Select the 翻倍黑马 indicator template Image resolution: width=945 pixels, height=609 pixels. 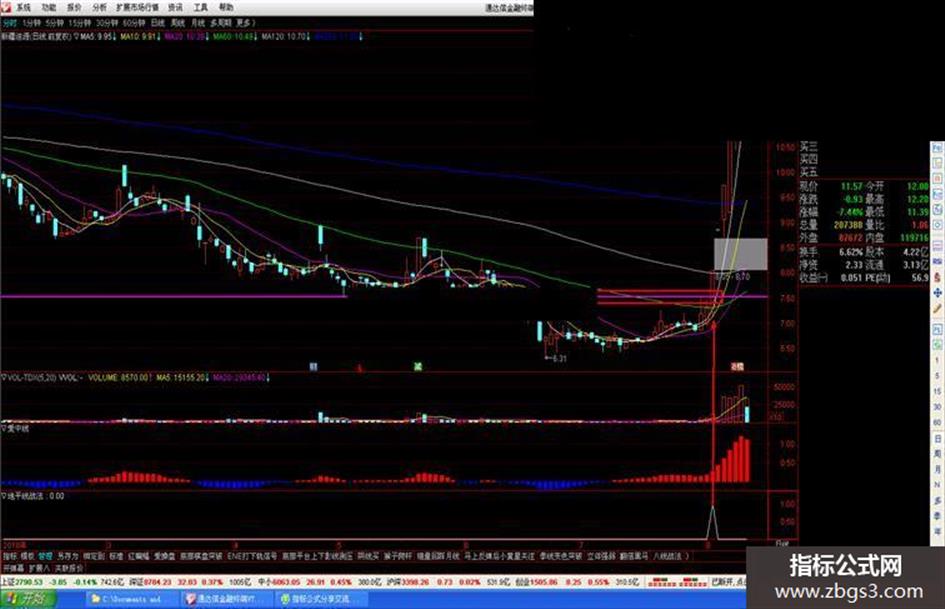pyautogui.click(x=633, y=556)
